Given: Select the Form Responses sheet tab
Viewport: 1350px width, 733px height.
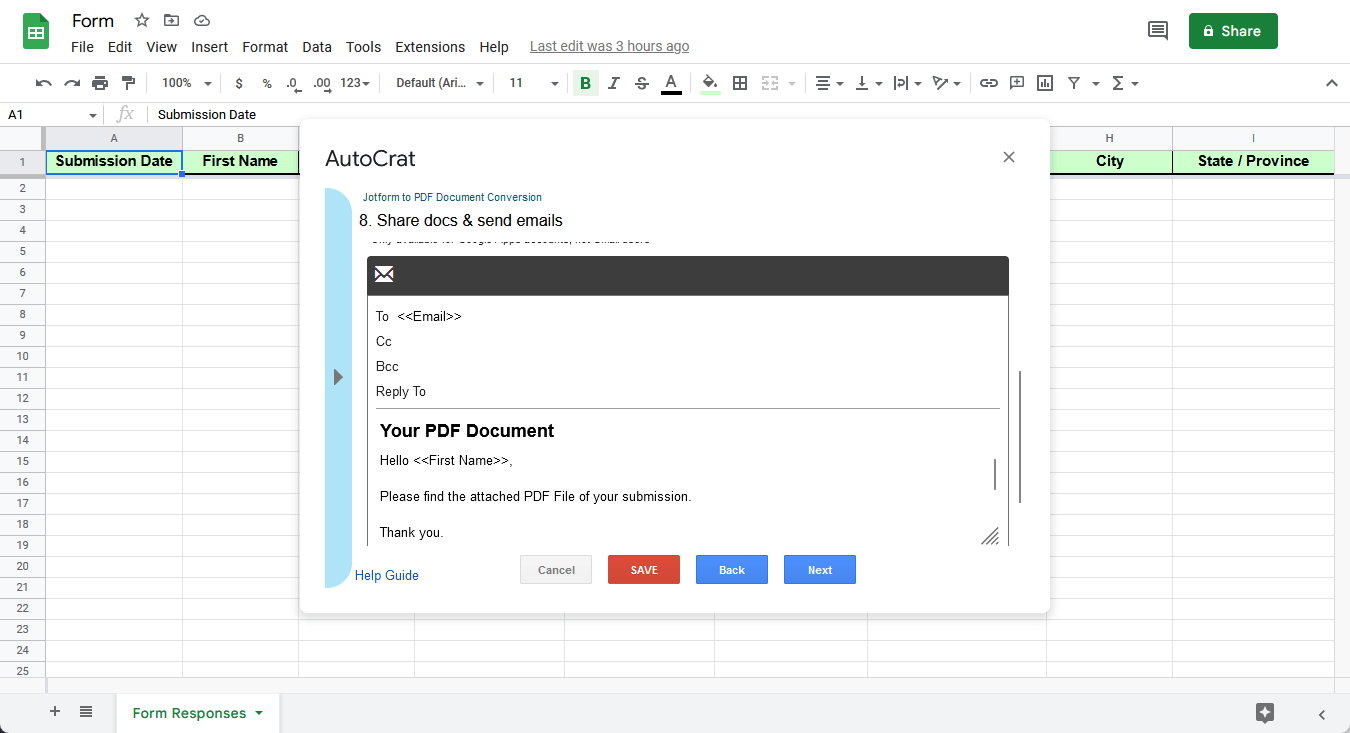Looking at the screenshot, I should click(x=198, y=713).
